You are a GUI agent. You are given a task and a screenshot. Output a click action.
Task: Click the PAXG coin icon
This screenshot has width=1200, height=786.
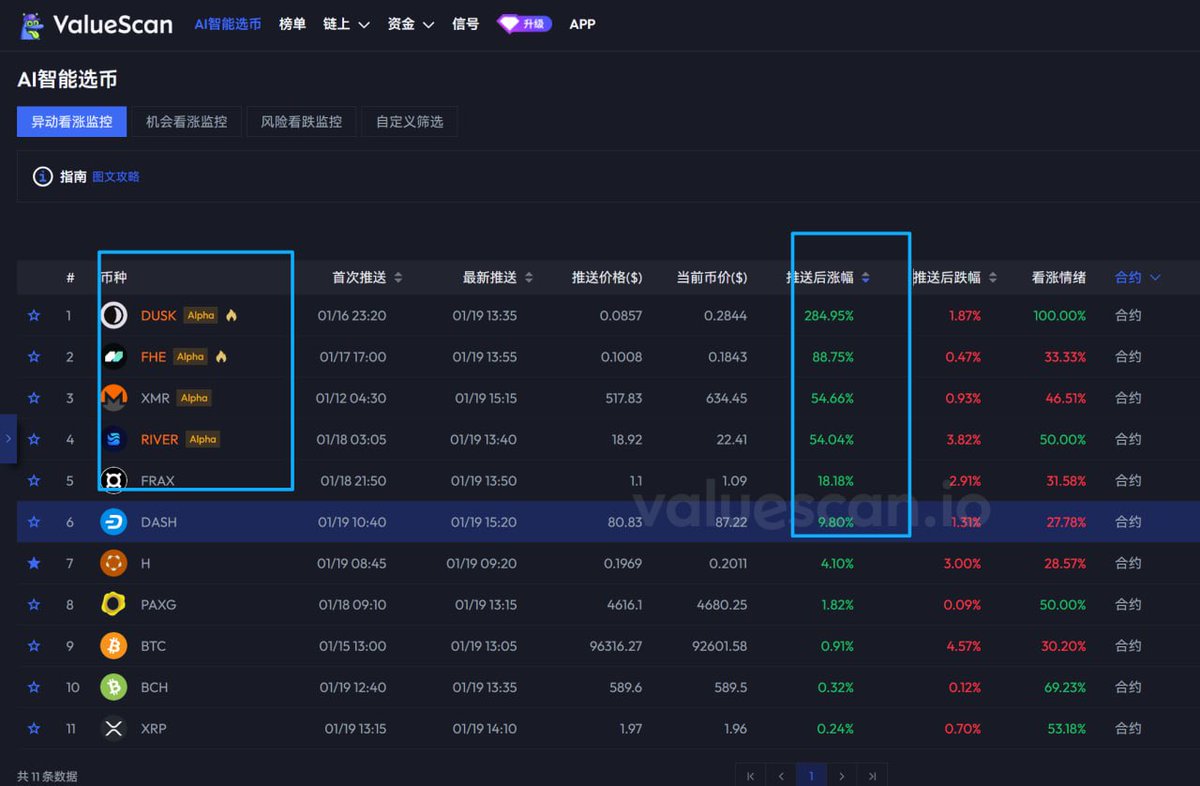(x=114, y=605)
